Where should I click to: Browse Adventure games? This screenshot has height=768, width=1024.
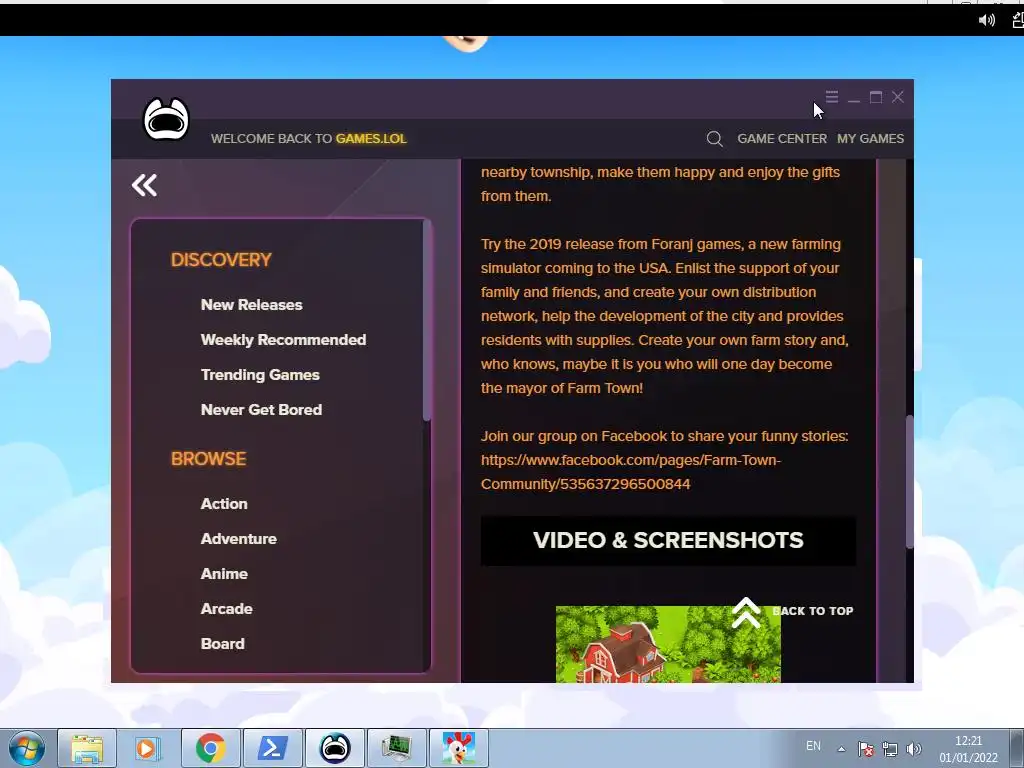point(238,539)
